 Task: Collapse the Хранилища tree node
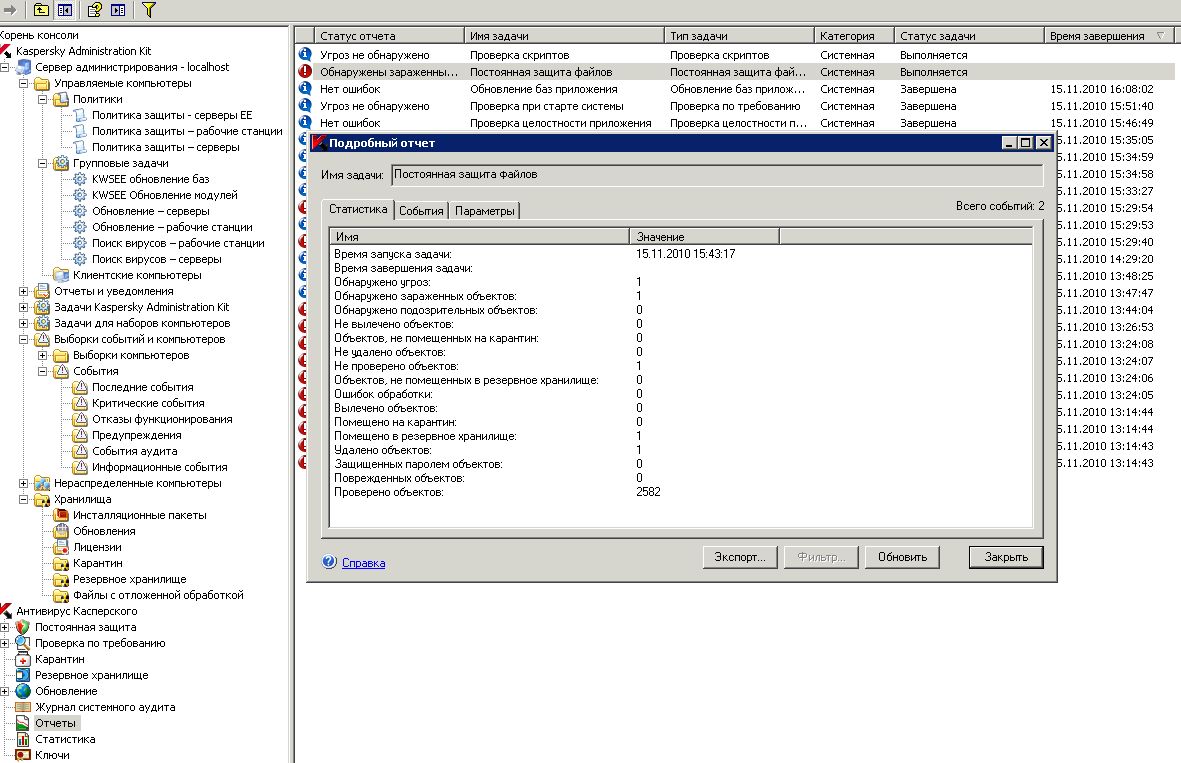pos(23,499)
